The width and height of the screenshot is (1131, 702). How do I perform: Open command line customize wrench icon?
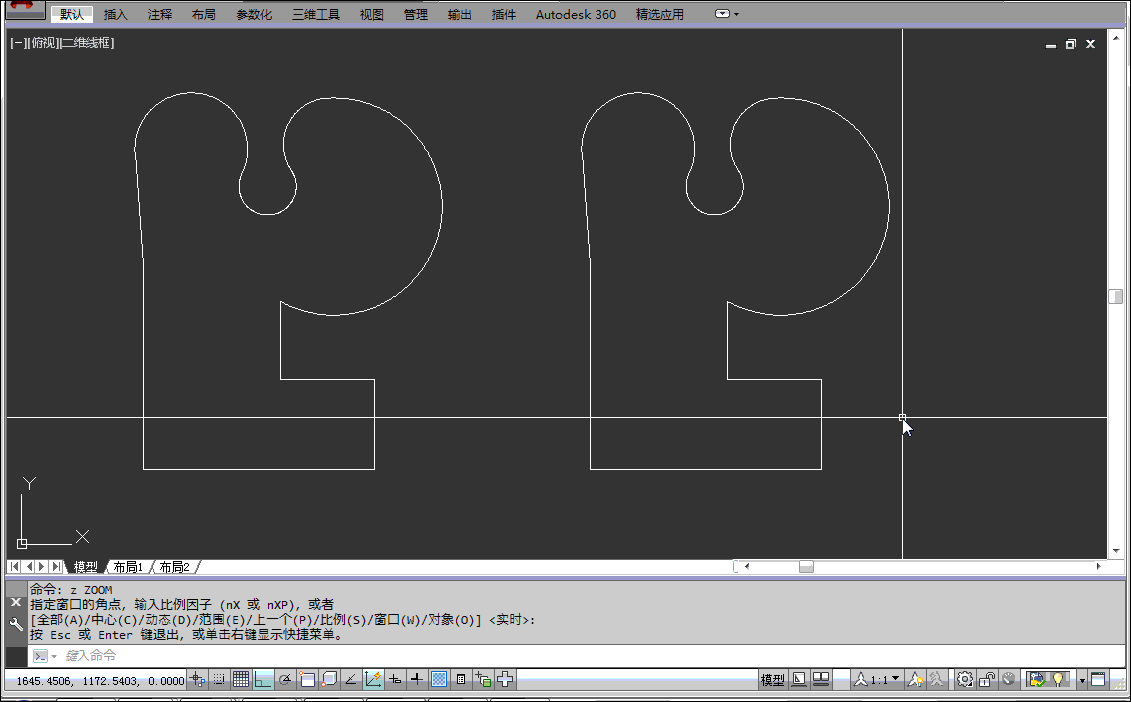[16, 624]
